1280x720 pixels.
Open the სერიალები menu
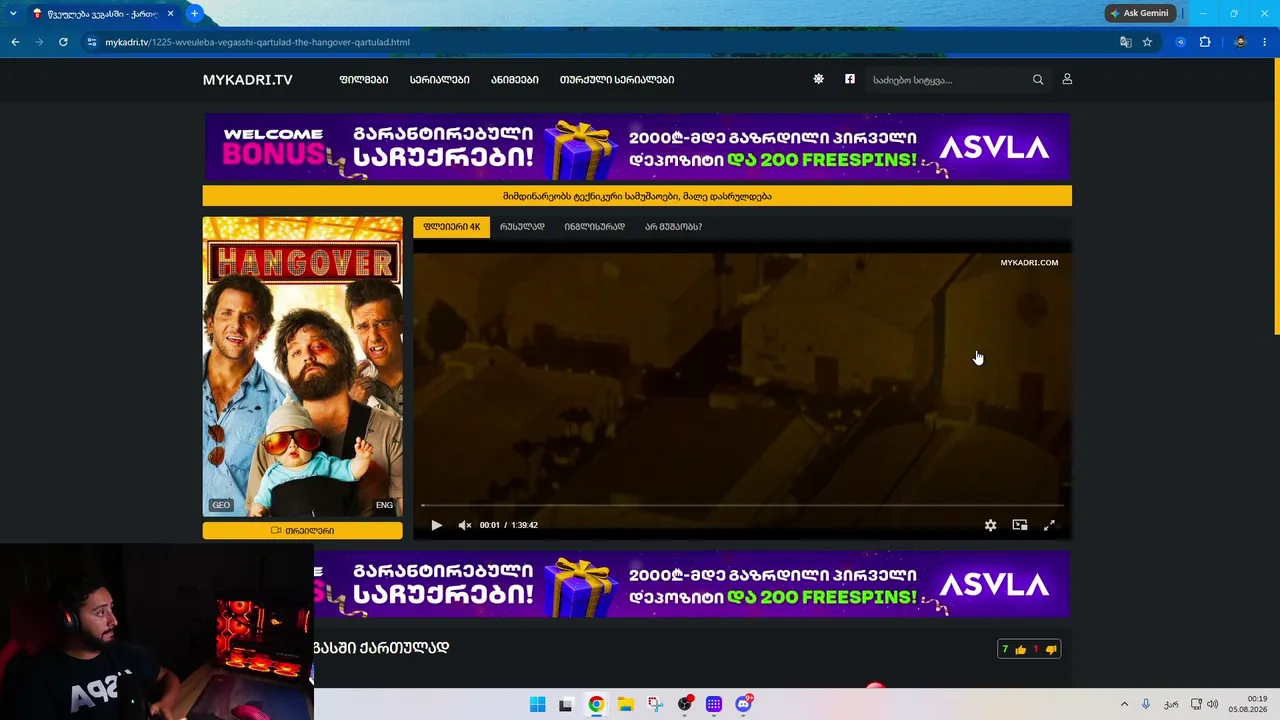439,80
